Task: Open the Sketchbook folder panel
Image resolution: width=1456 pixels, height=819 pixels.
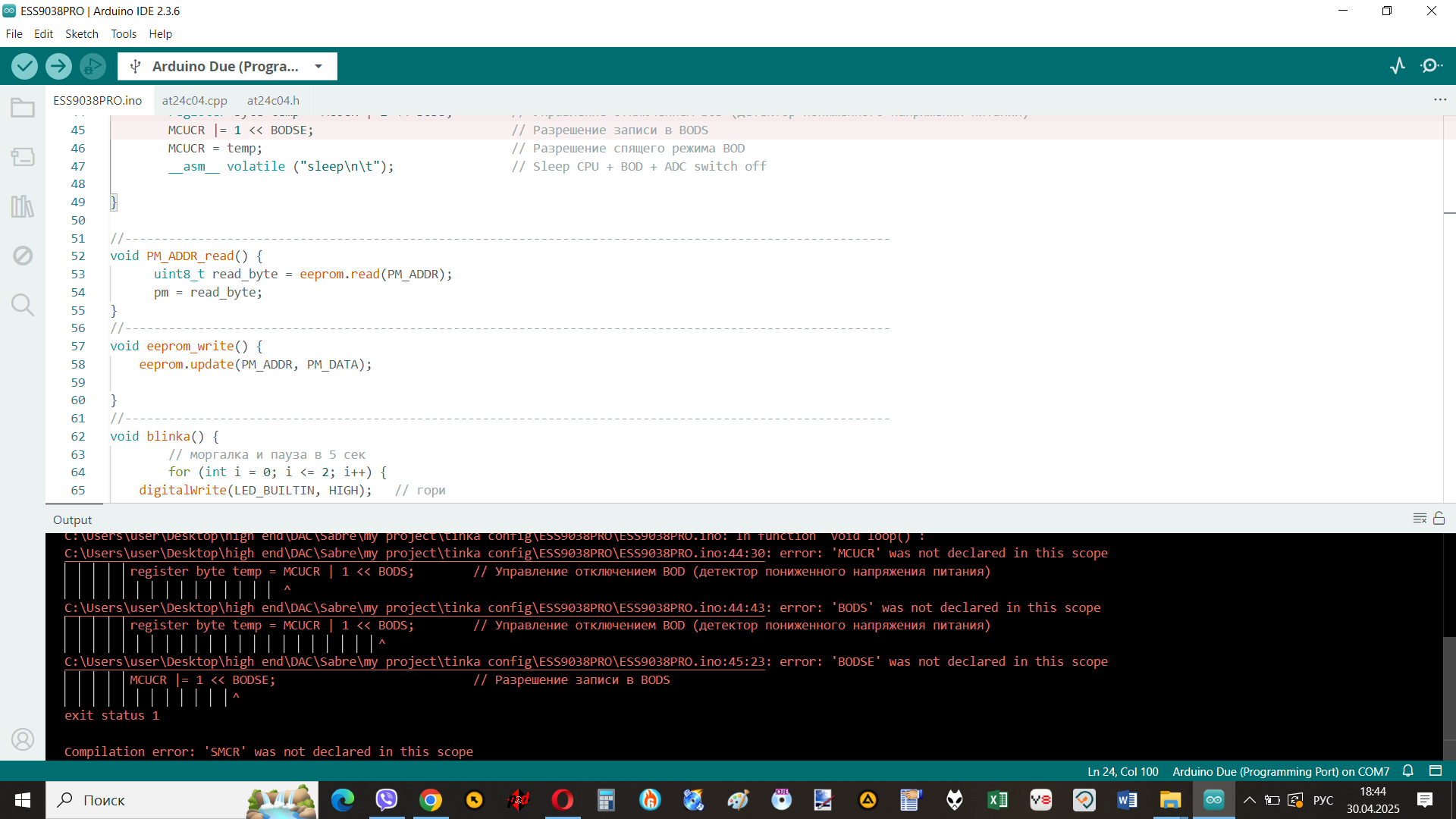Action: click(x=23, y=108)
